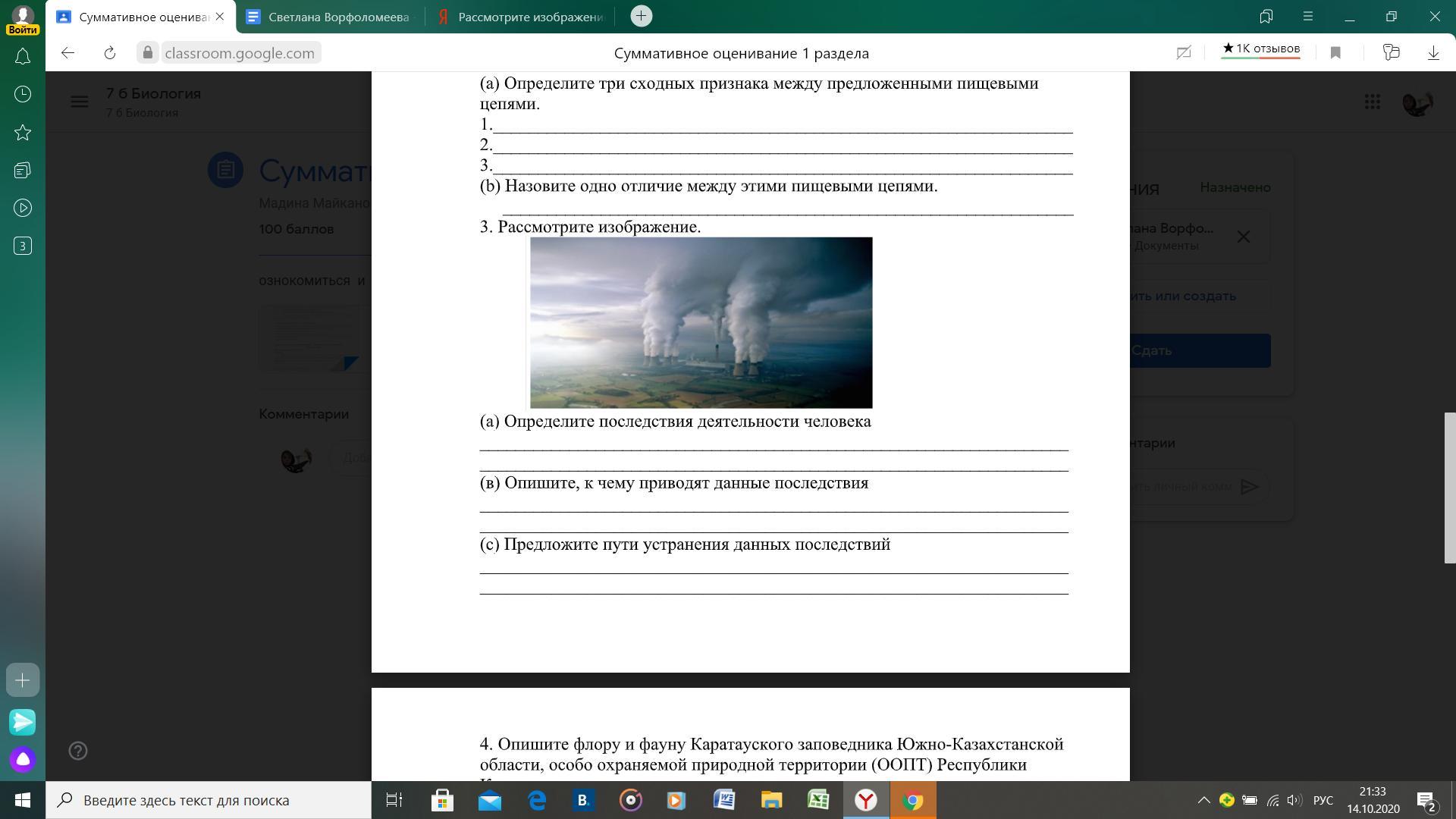
Task: Open Task View on taskbar
Action: click(x=394, y=800)
